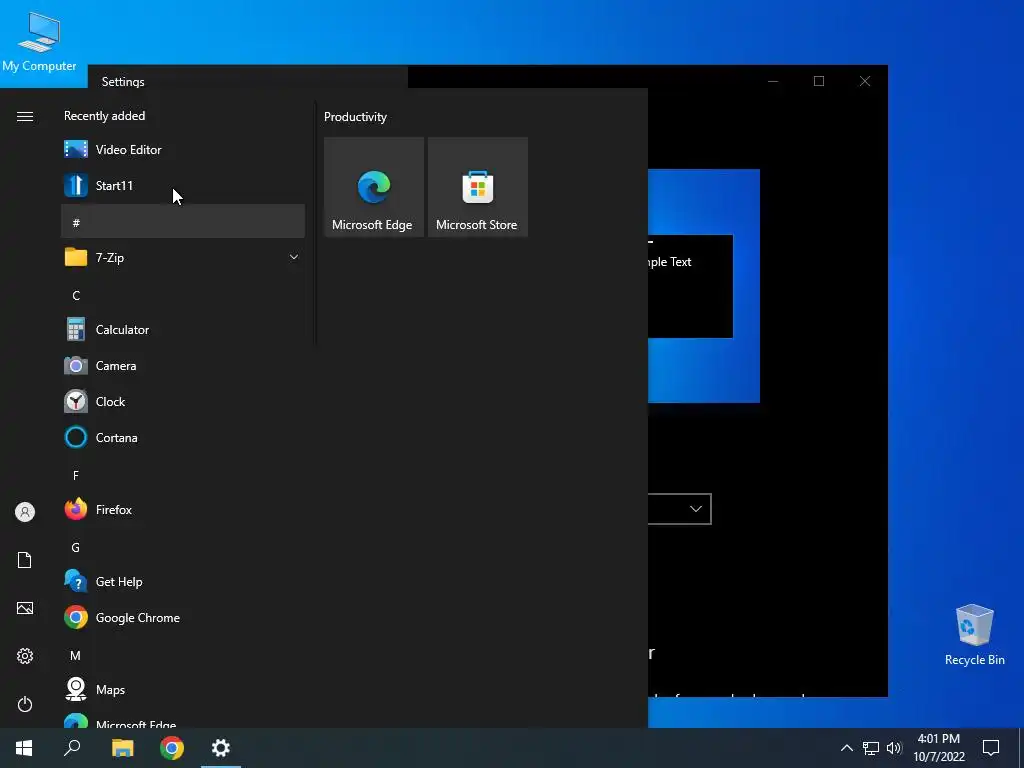Click the M letter group header

[183, 654]
